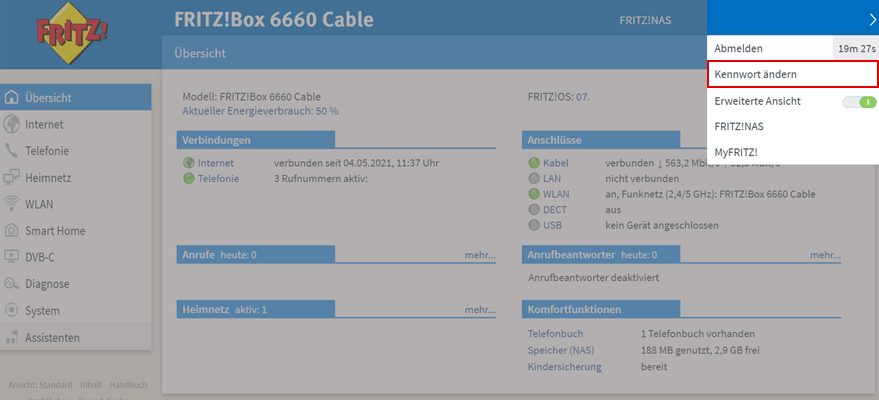Viewport: 879px width, 400px height.
Task: Open MyFRITZ! from the user menu
Action: (x=736, y=151)
